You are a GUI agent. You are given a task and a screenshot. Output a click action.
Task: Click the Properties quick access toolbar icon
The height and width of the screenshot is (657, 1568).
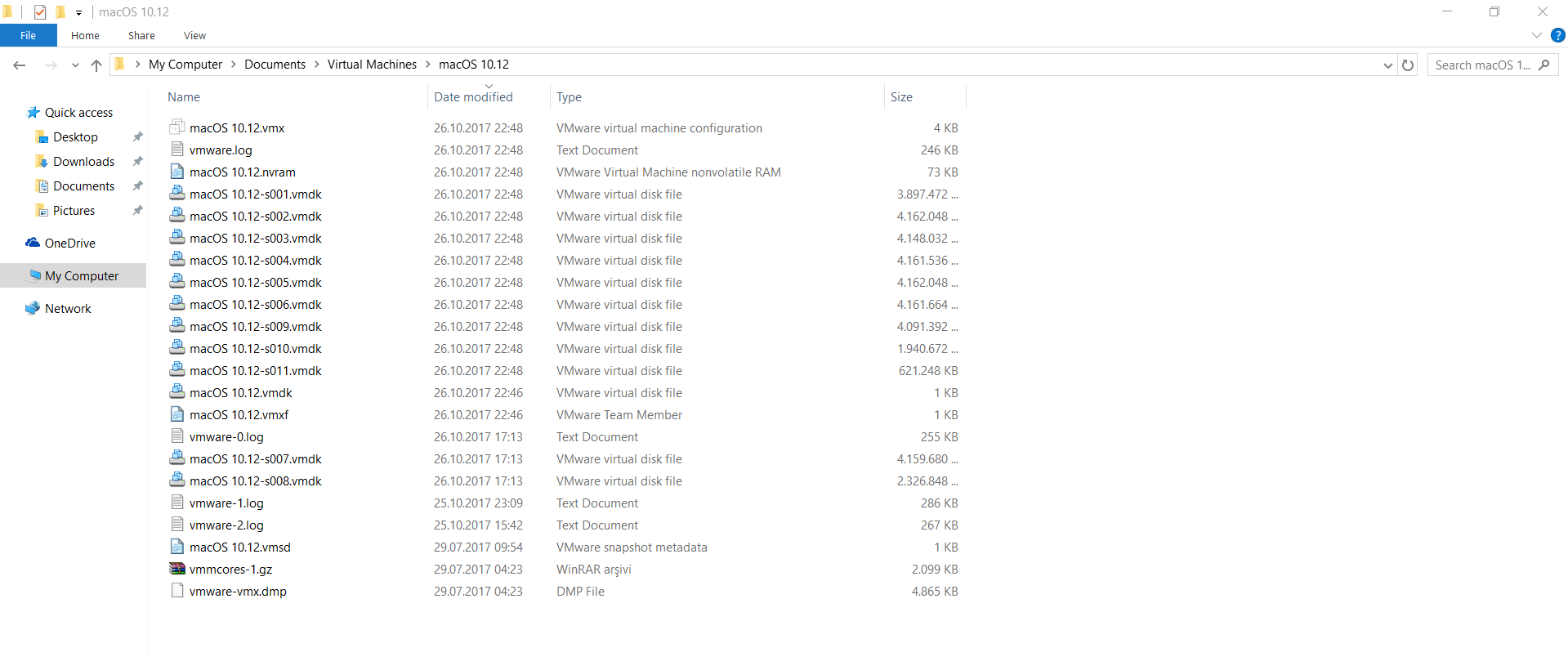(x=40, y=11)
